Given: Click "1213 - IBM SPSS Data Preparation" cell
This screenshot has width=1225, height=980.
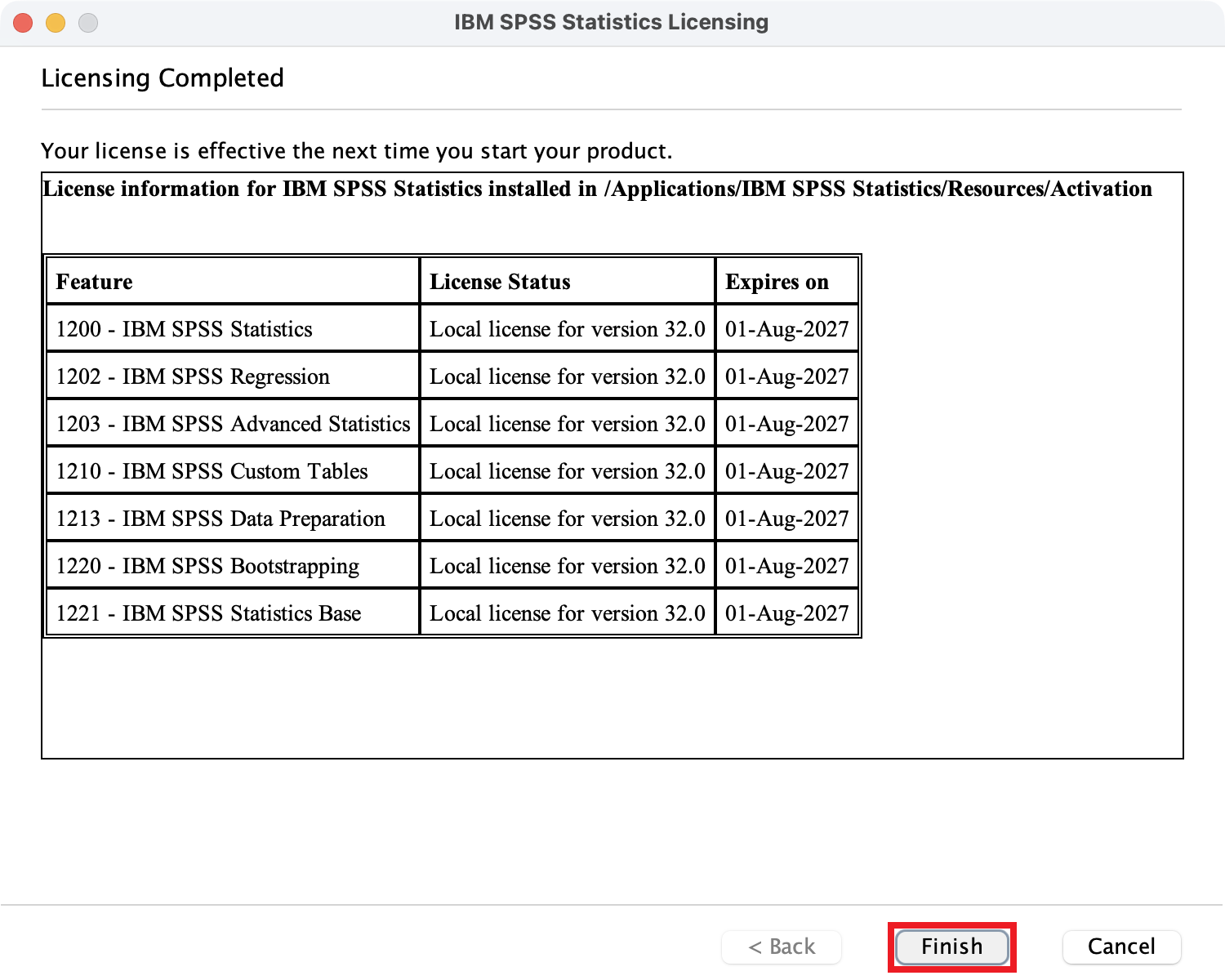Looking at the screenshot, I should click(x=233, y=519).
